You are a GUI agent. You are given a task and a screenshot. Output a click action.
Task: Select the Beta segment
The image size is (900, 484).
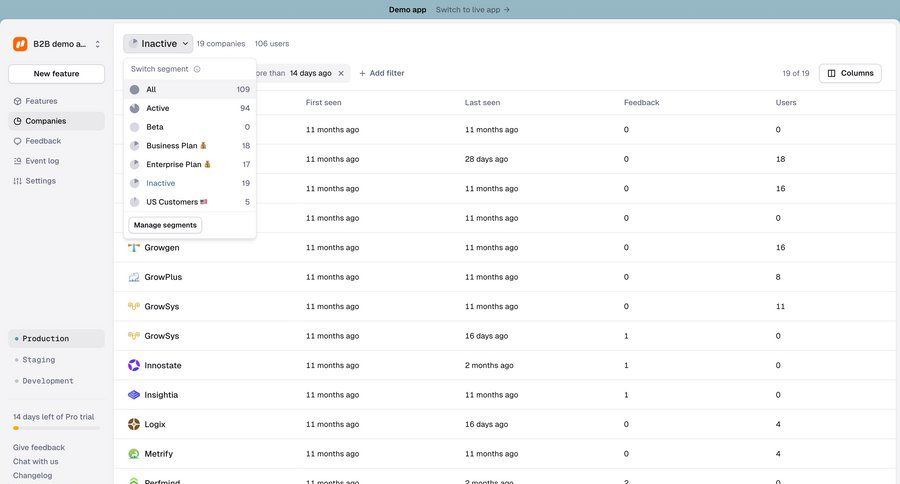tap(189, 127)
